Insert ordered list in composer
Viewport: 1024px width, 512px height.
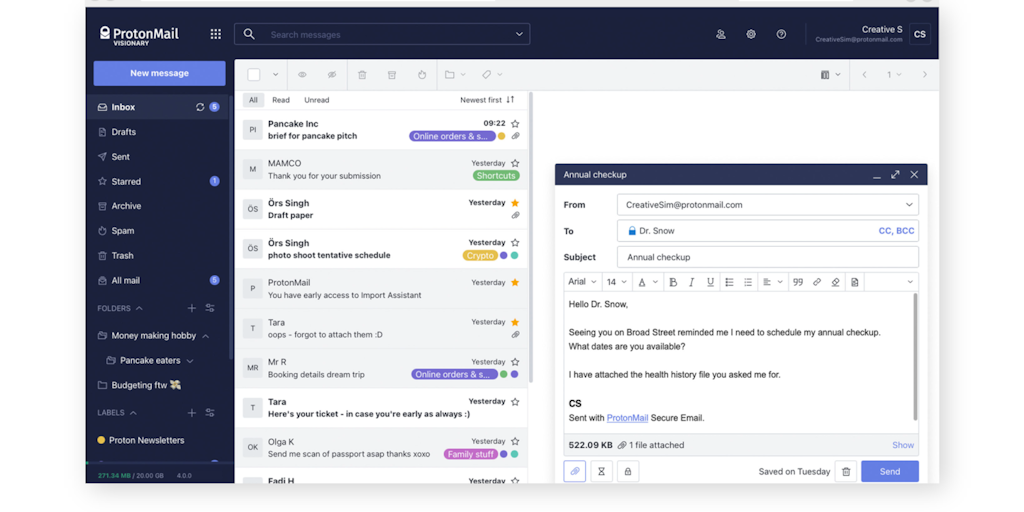click(748, 282)
